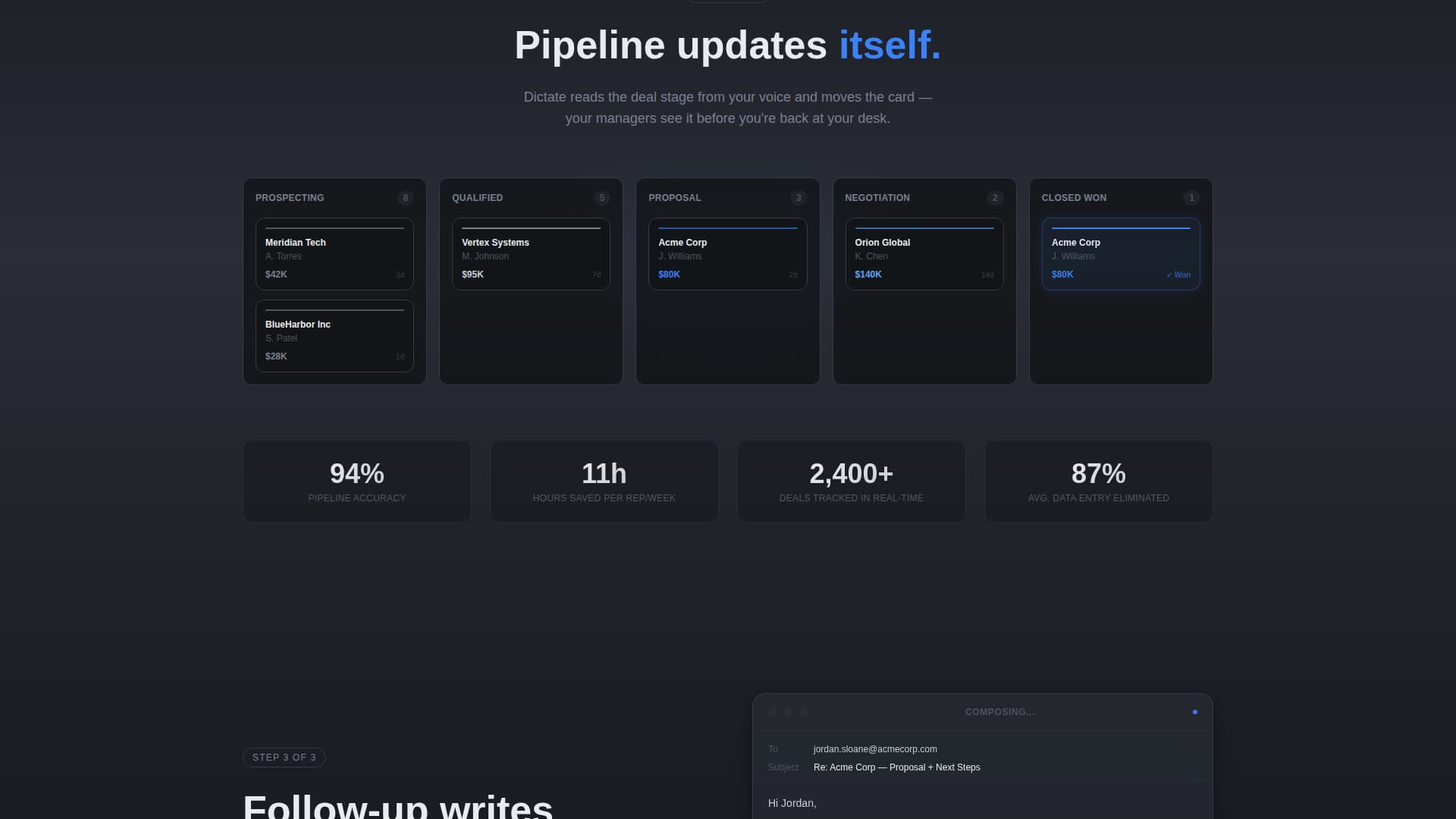1456x819 pixels.
Task: Click the To field email address
Action: [875, 749]
